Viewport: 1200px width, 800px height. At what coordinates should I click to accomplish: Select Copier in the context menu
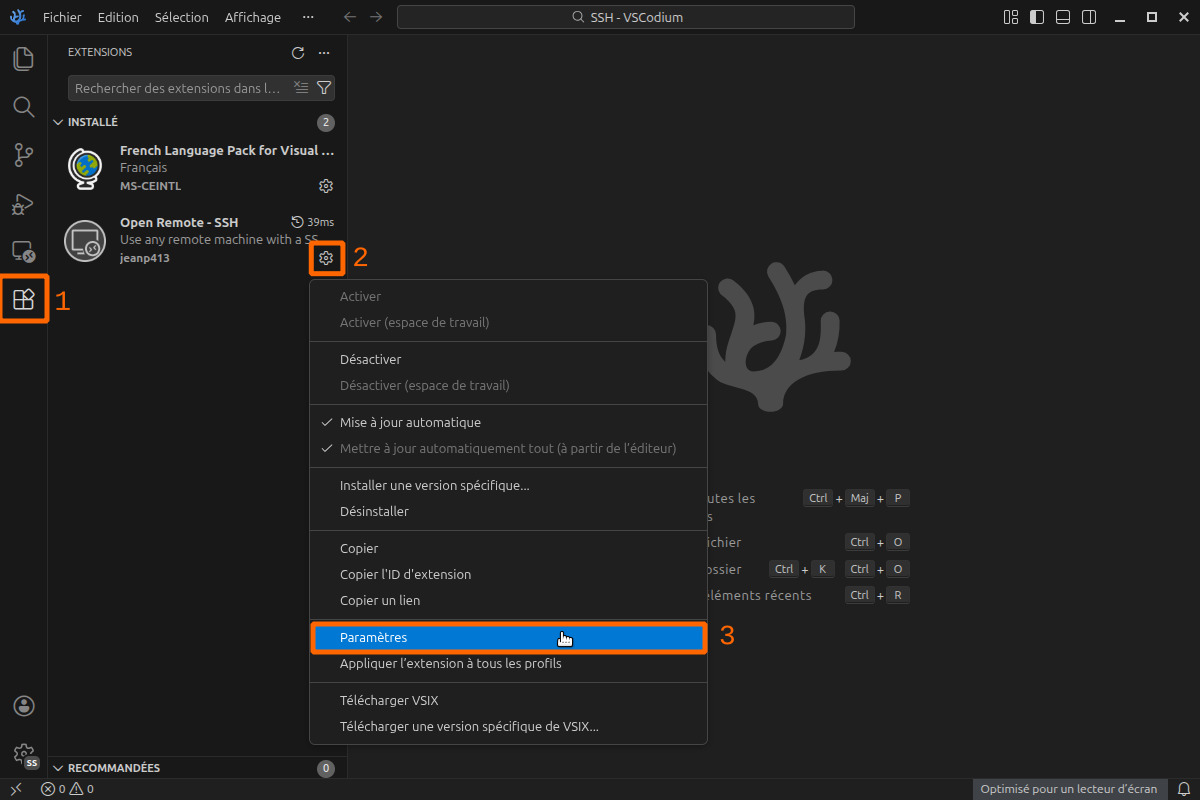(508, 548)
